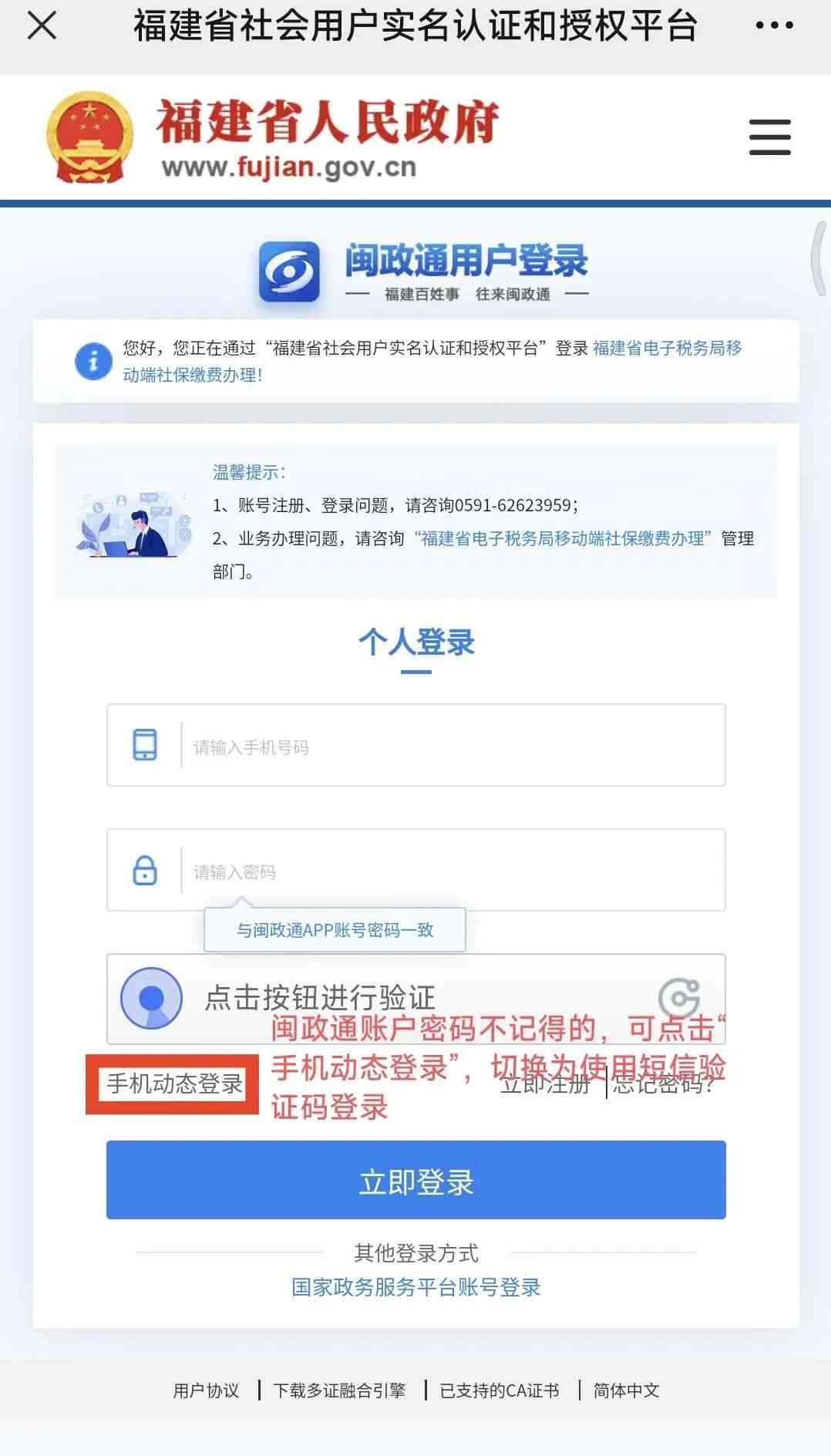This screenshot has width=831, height=1456.
Task: Open the 简体中文 language selector
Action: (x=626, y=1390)
